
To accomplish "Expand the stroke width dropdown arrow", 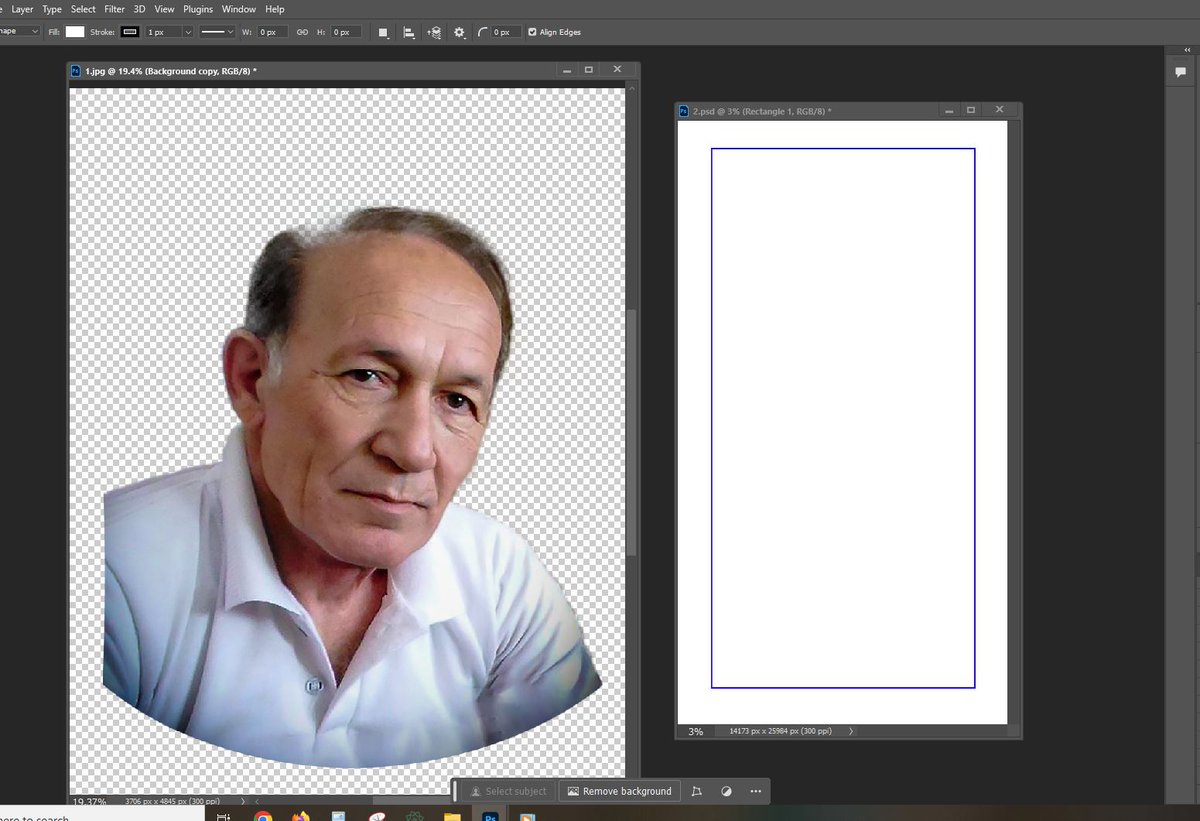I will (187, 32).
